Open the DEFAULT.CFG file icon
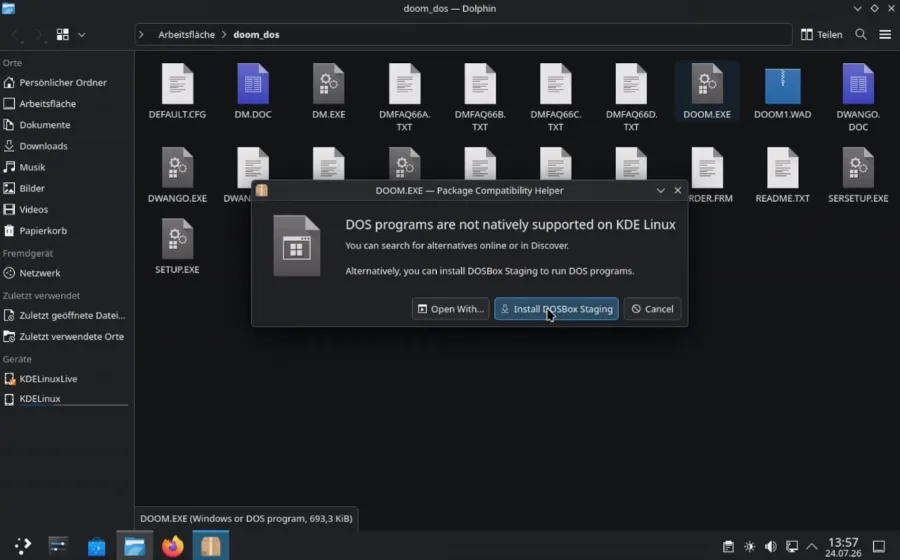900x560 pixels. (x=177, y=84)
